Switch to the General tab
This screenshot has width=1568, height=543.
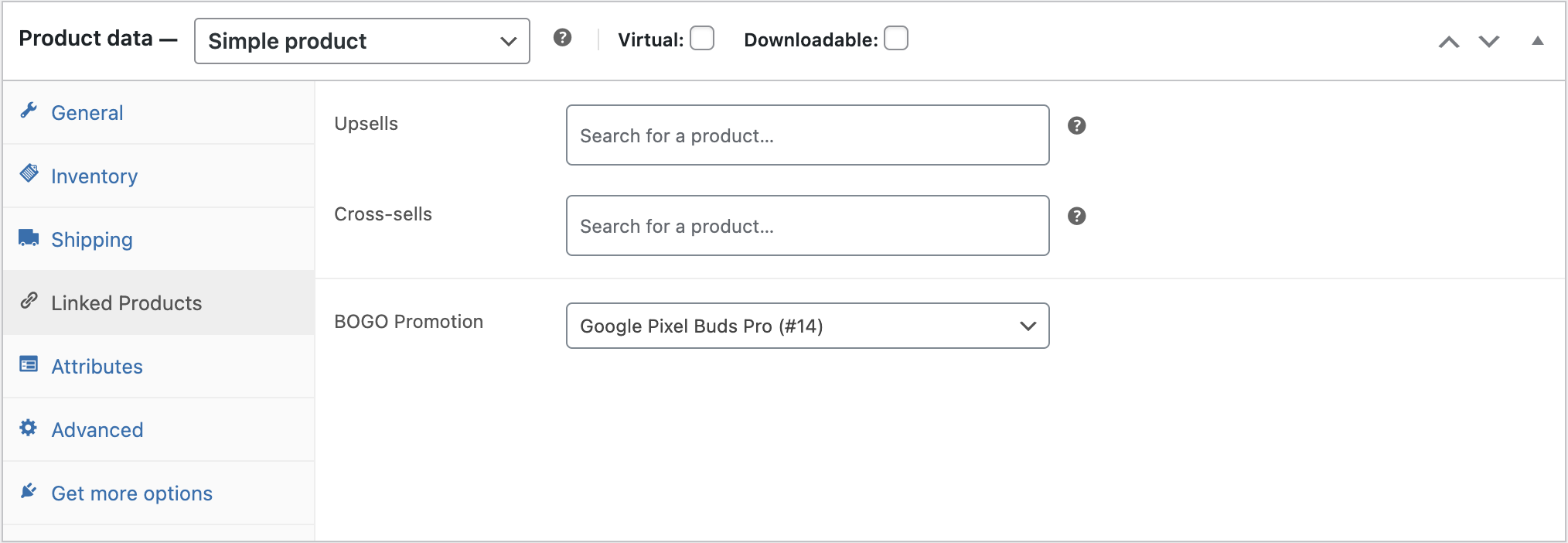[x=87, y=113]
